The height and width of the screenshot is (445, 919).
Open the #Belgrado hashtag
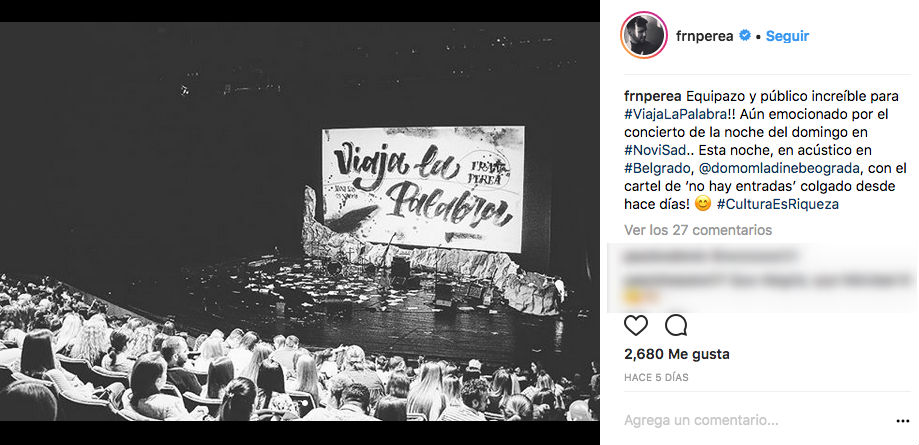tap(659, 168)
